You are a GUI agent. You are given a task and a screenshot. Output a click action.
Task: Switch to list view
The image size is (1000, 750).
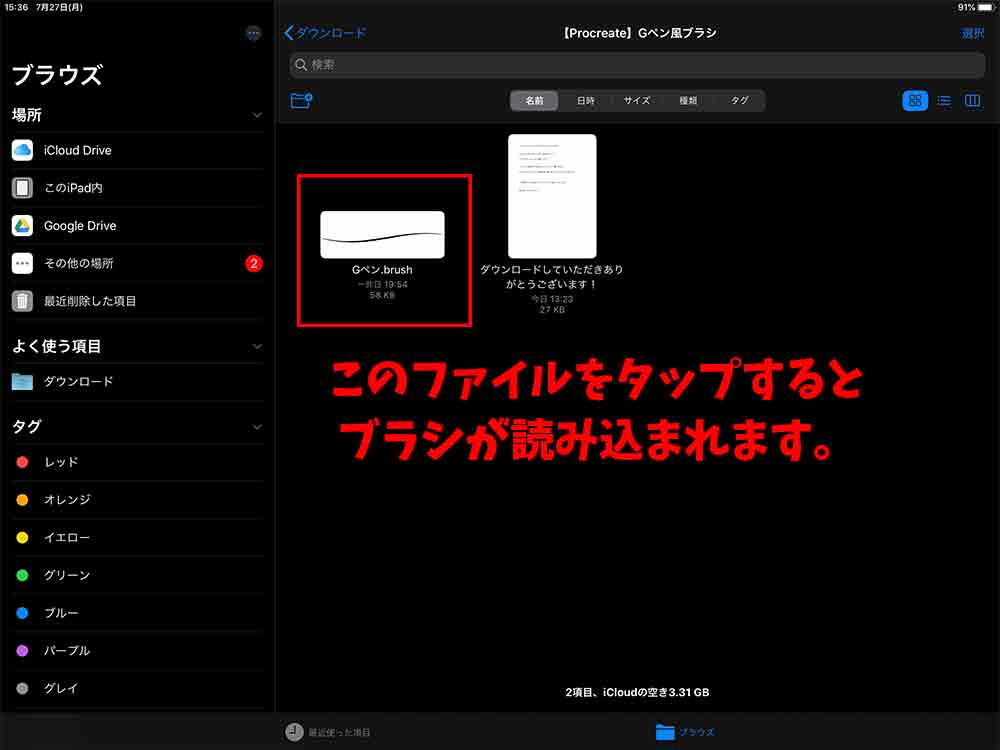945,101
